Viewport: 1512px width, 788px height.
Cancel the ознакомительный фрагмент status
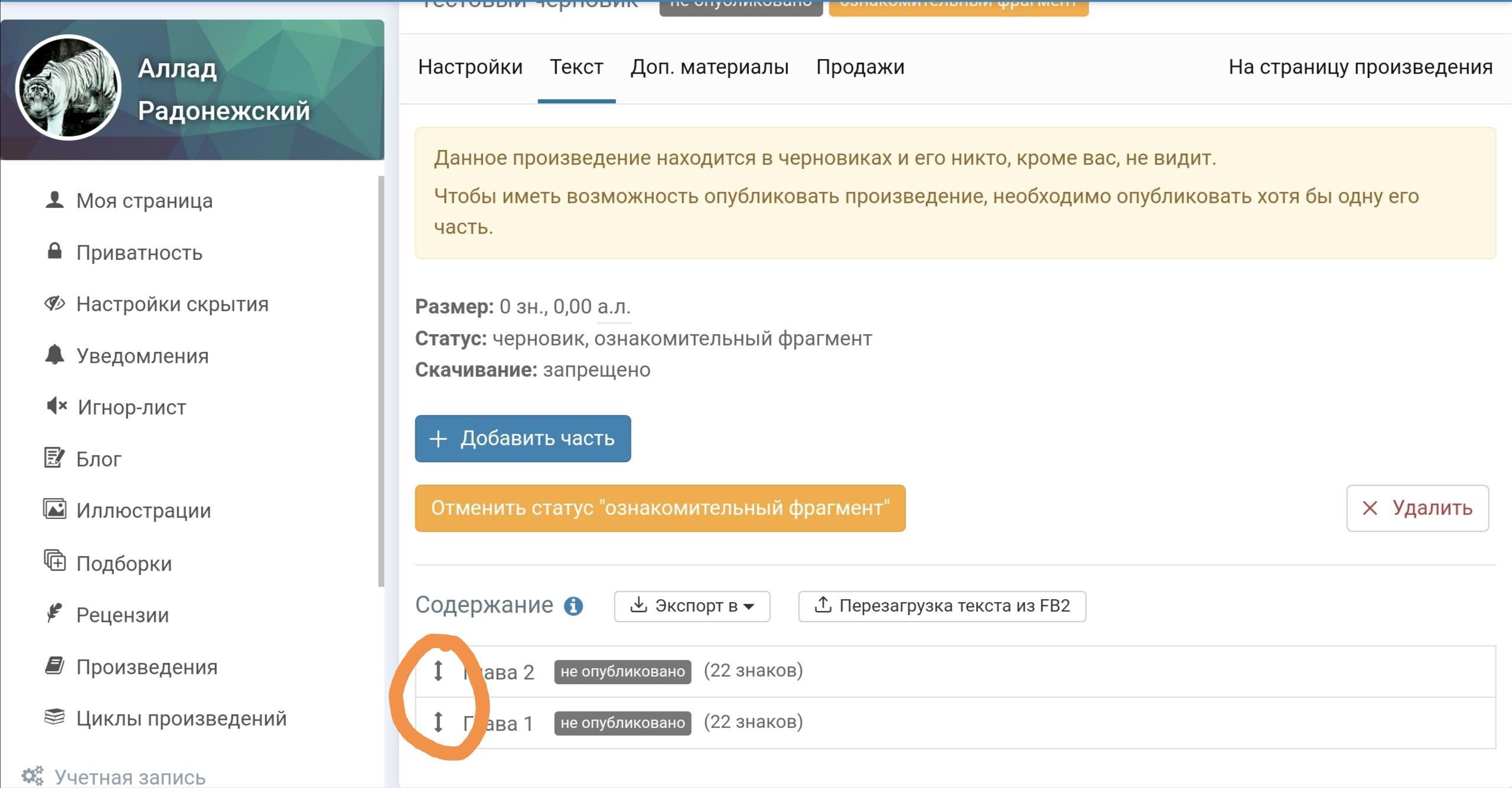click(x=660, y=508)
